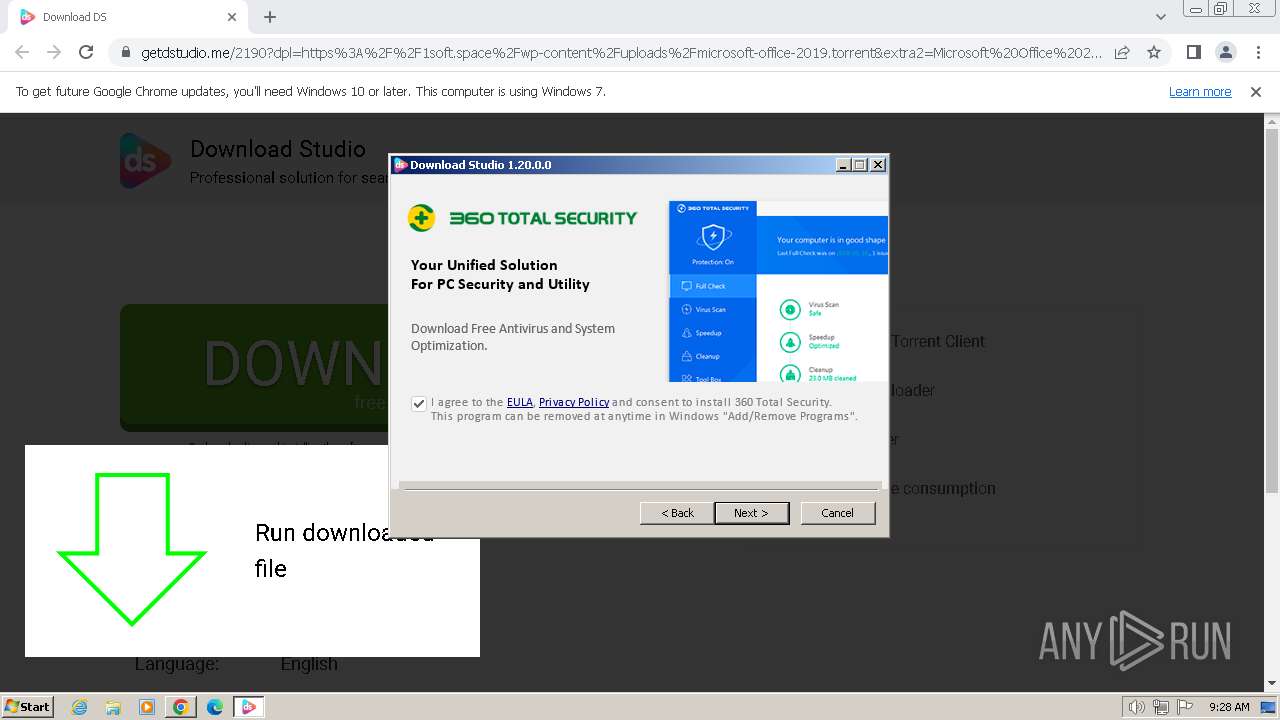Screen dimensions: 1280x720
Task: Open Action Center flag icon
Action: [x=1186, y=707]
